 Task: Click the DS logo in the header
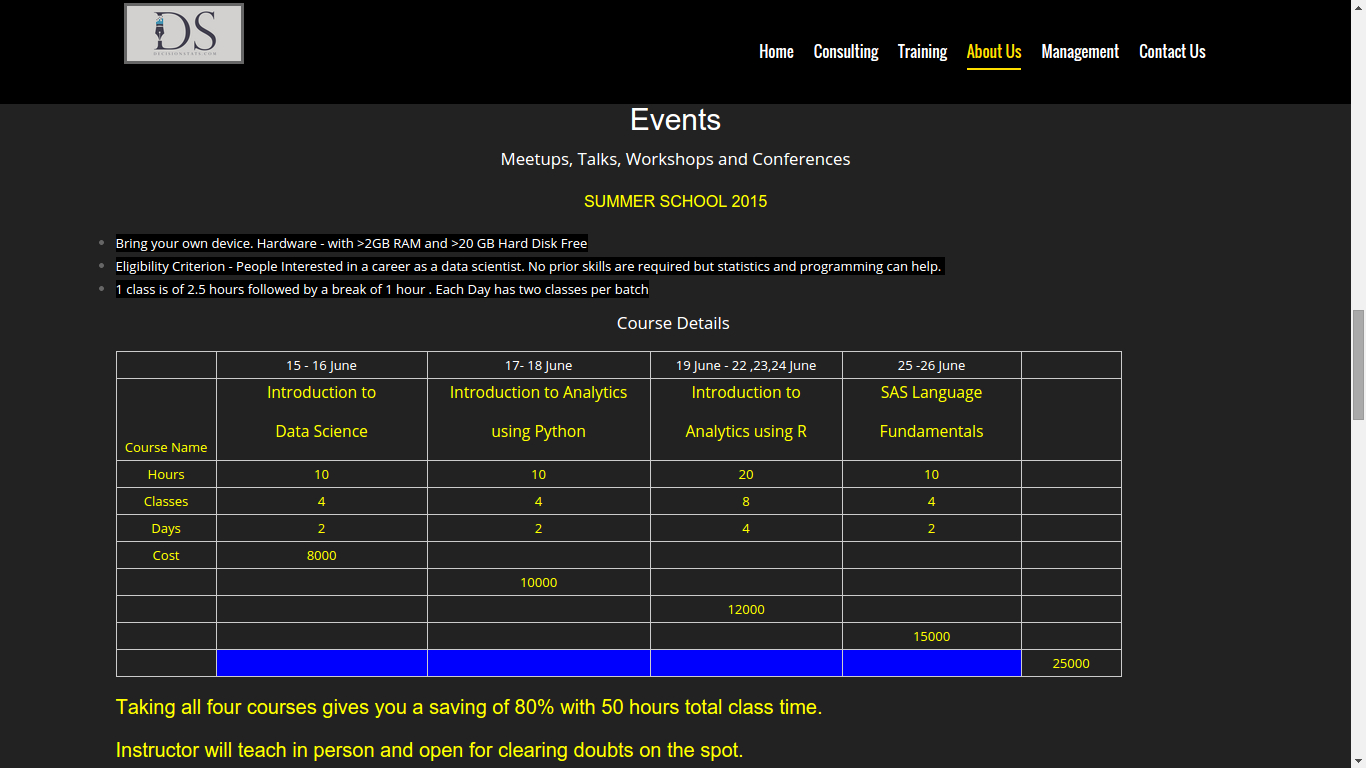(x=184, y=34)
